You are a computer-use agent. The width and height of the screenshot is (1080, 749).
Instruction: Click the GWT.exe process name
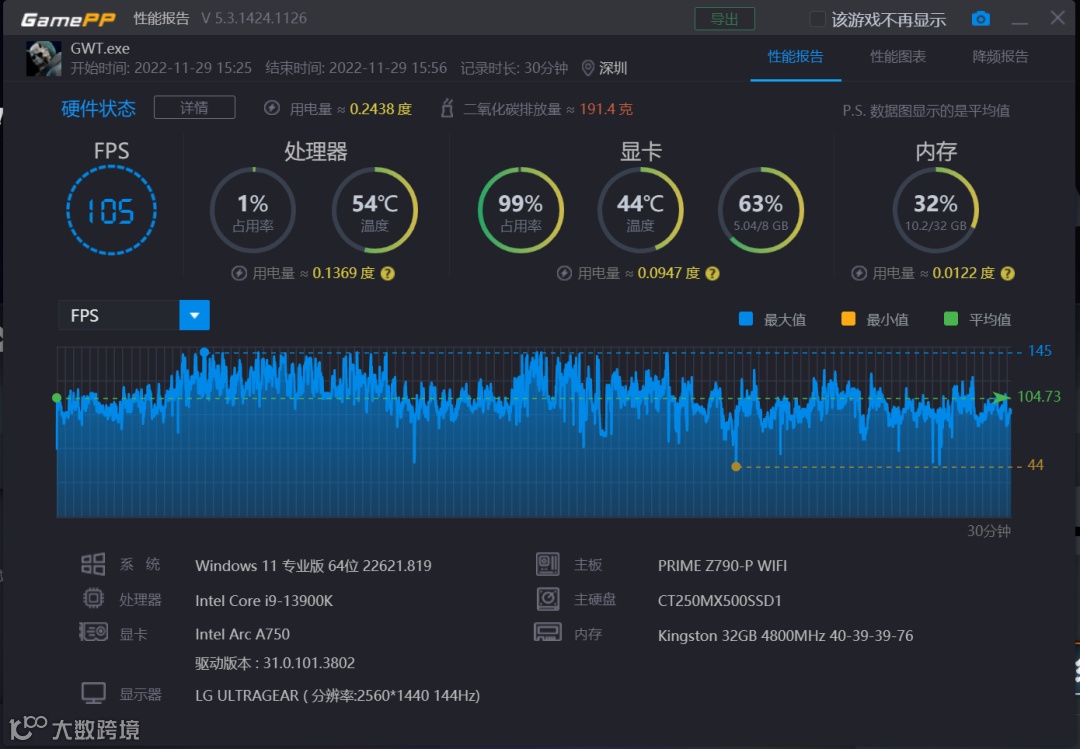click(x=100, y=49)
